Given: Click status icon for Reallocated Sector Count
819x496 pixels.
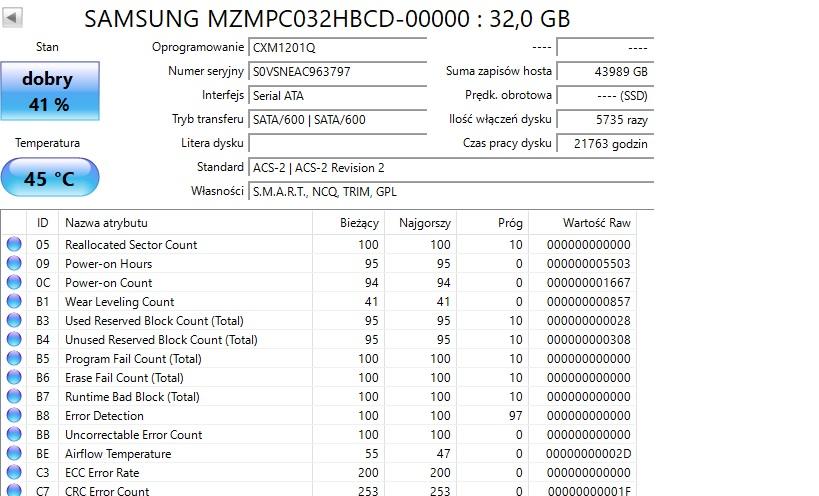Looking at the screenshot, I should point(14,244).
